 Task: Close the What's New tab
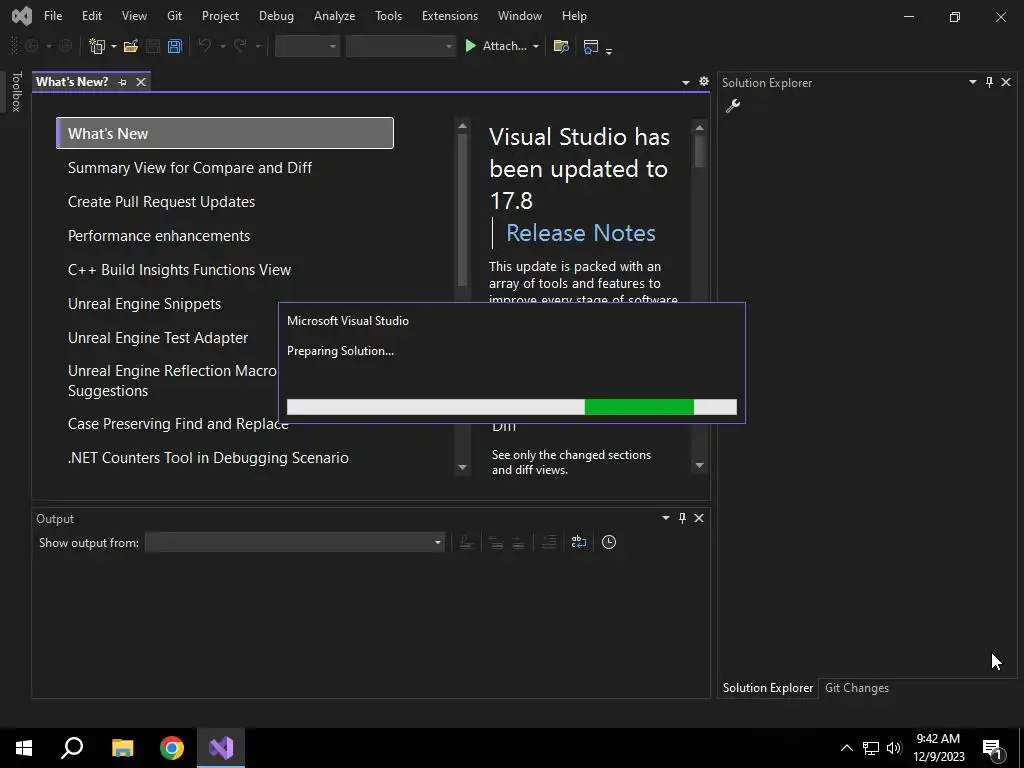click(x=140, y=82)
